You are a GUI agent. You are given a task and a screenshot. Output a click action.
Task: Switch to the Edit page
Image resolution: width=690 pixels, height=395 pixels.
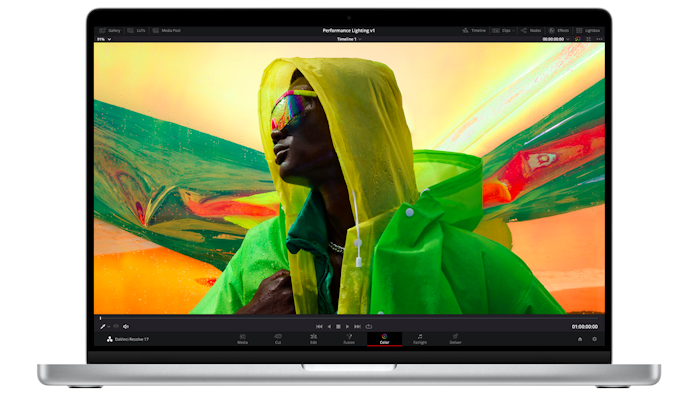pos(313,339)
